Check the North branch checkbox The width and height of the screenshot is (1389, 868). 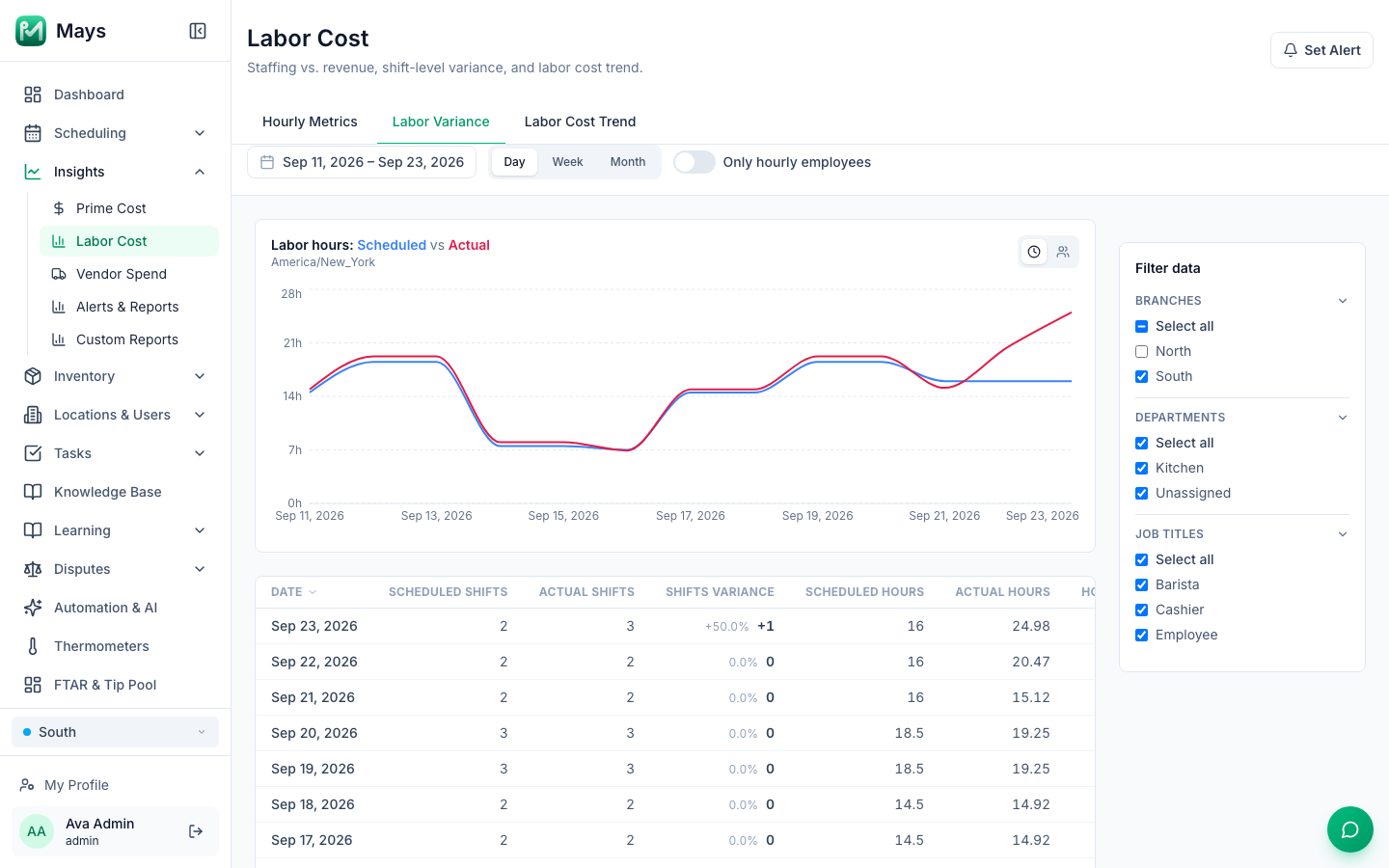coord(1142,352)
